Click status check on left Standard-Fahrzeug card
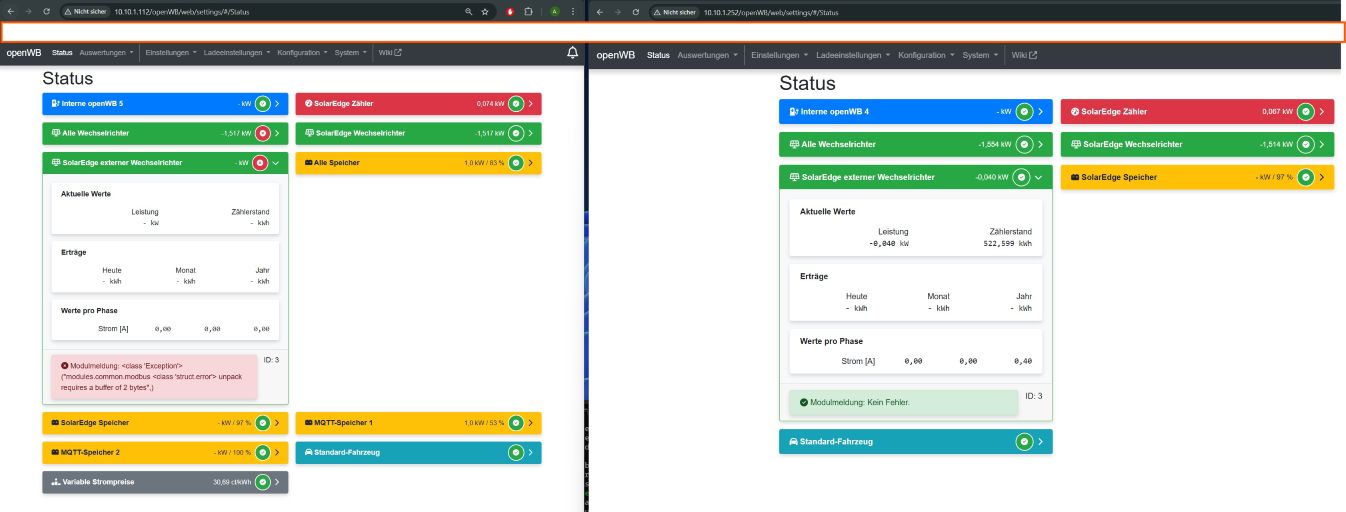Screen dimensions: 1346x512 click(515, 452)
